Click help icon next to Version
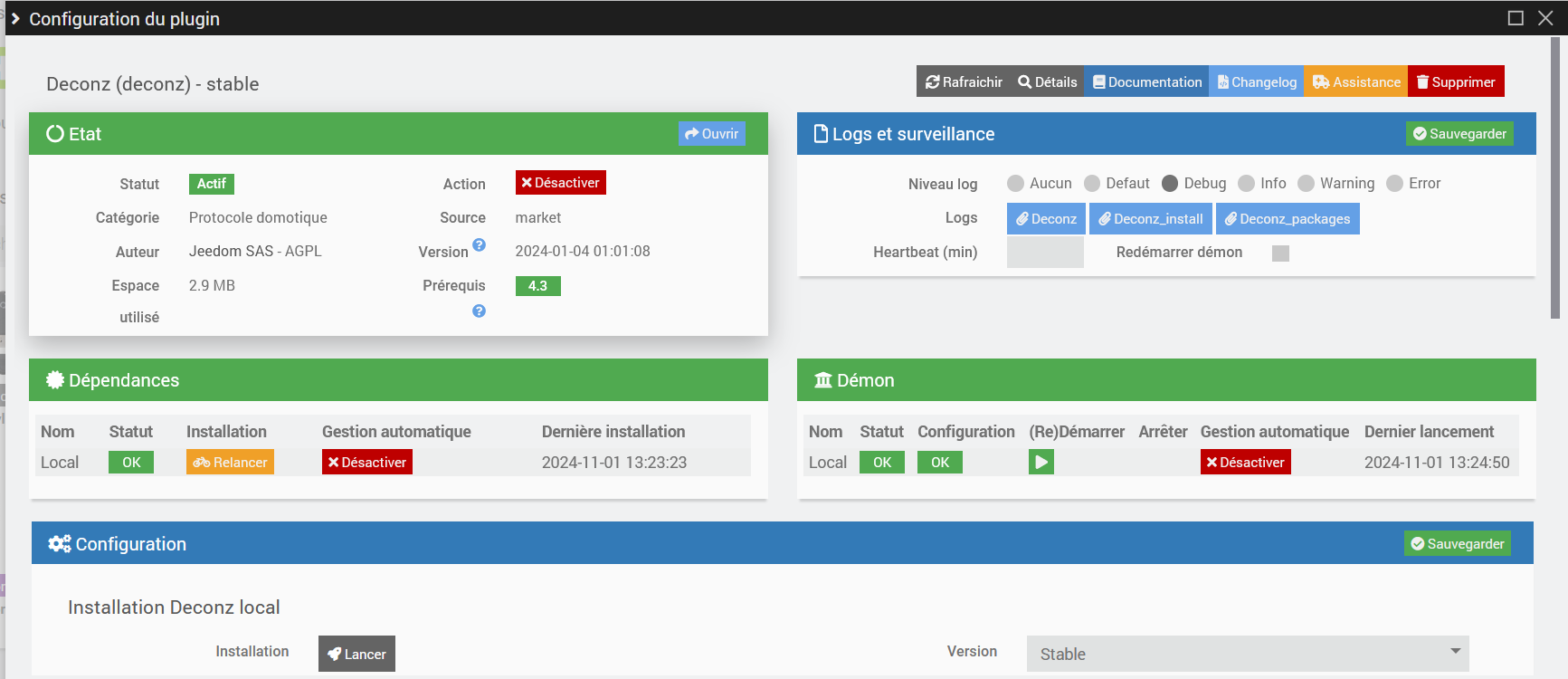Screen dimensions: 1568x679 point(480,244)
